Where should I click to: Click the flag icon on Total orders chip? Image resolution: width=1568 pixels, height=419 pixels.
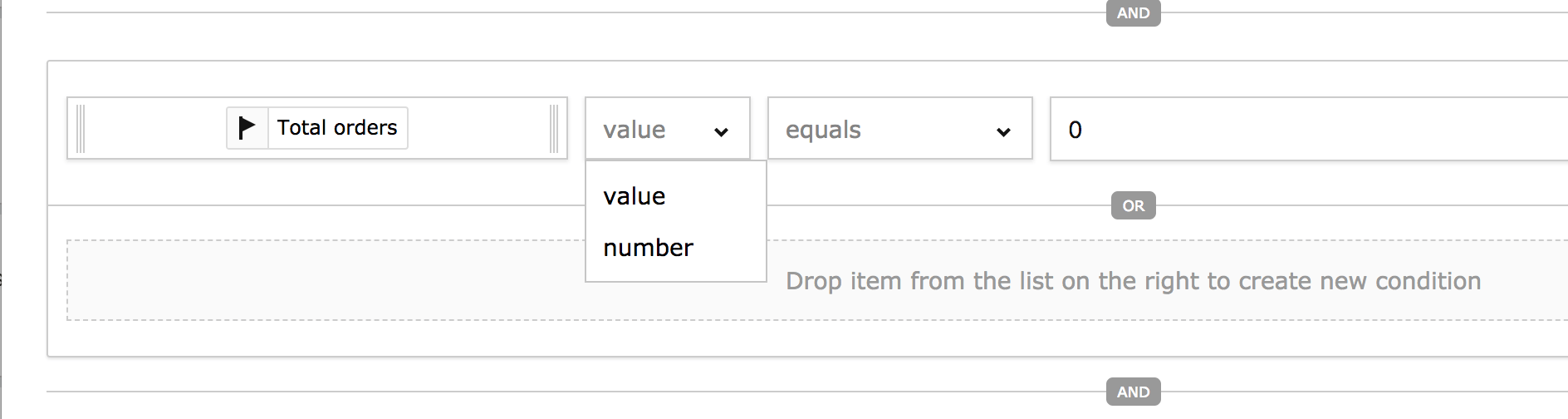pyautogui.click(x=247, y=128)
